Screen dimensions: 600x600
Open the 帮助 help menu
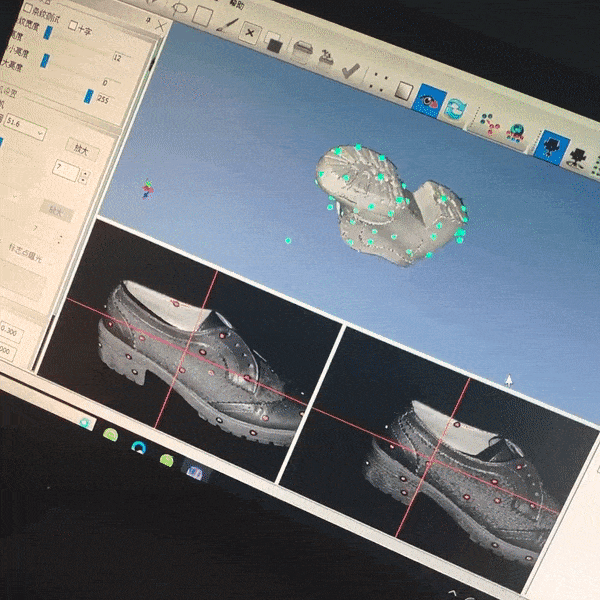coord(237,3)
